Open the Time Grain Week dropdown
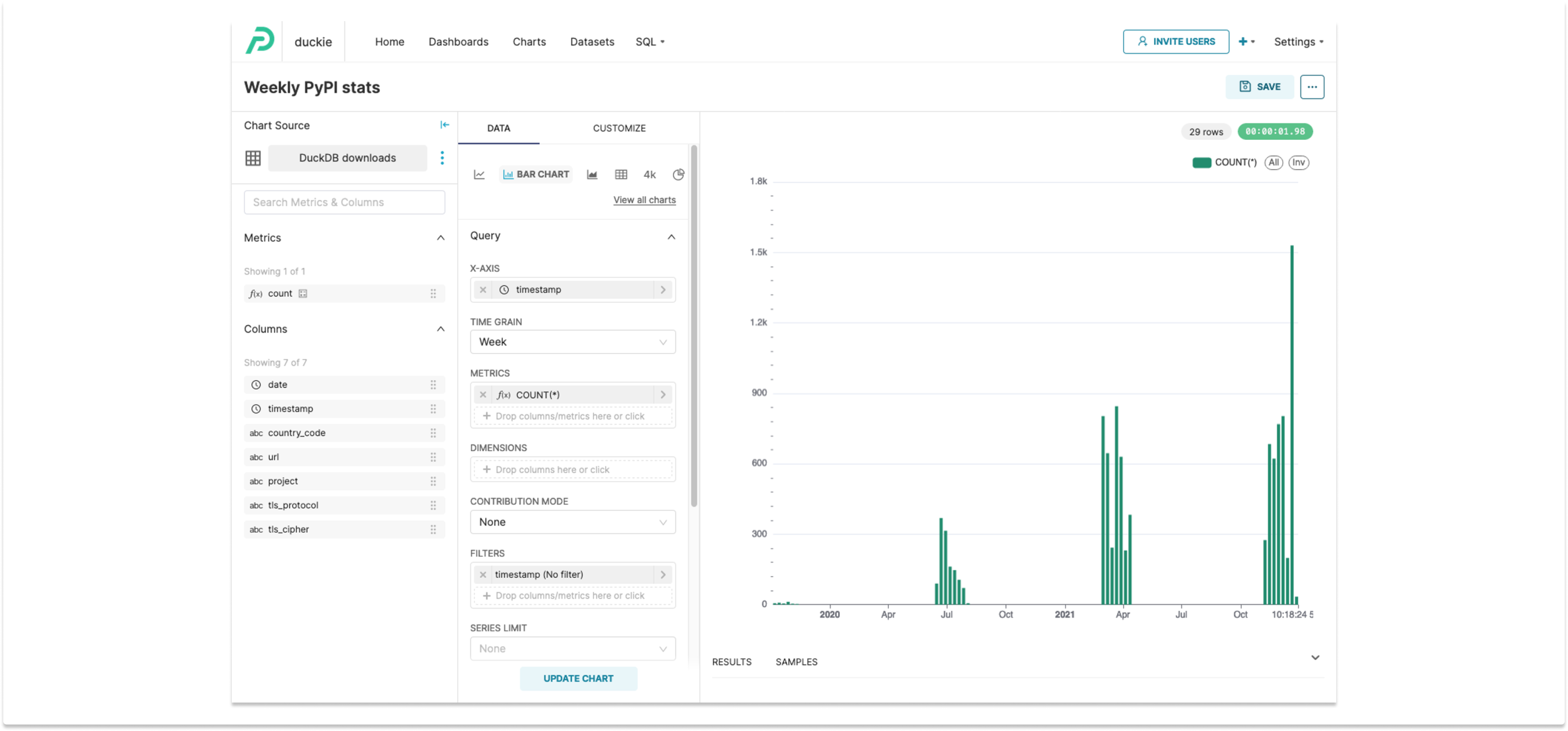This screenshot has width=1568, height=731. coord(572,342)
